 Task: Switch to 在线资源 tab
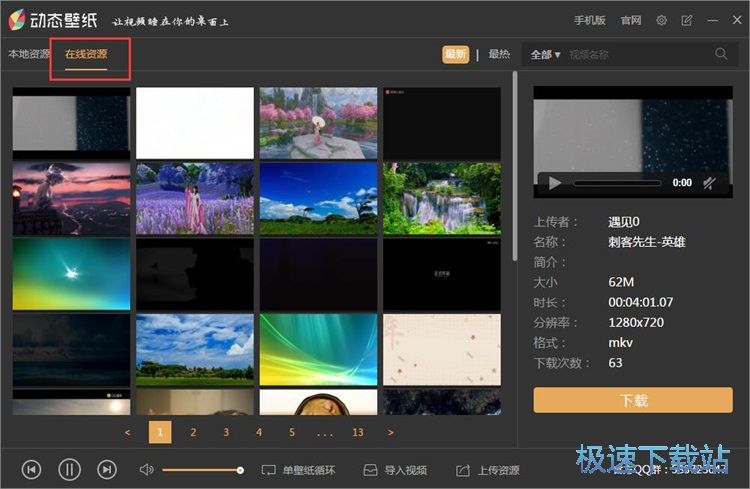pos(86,54)
